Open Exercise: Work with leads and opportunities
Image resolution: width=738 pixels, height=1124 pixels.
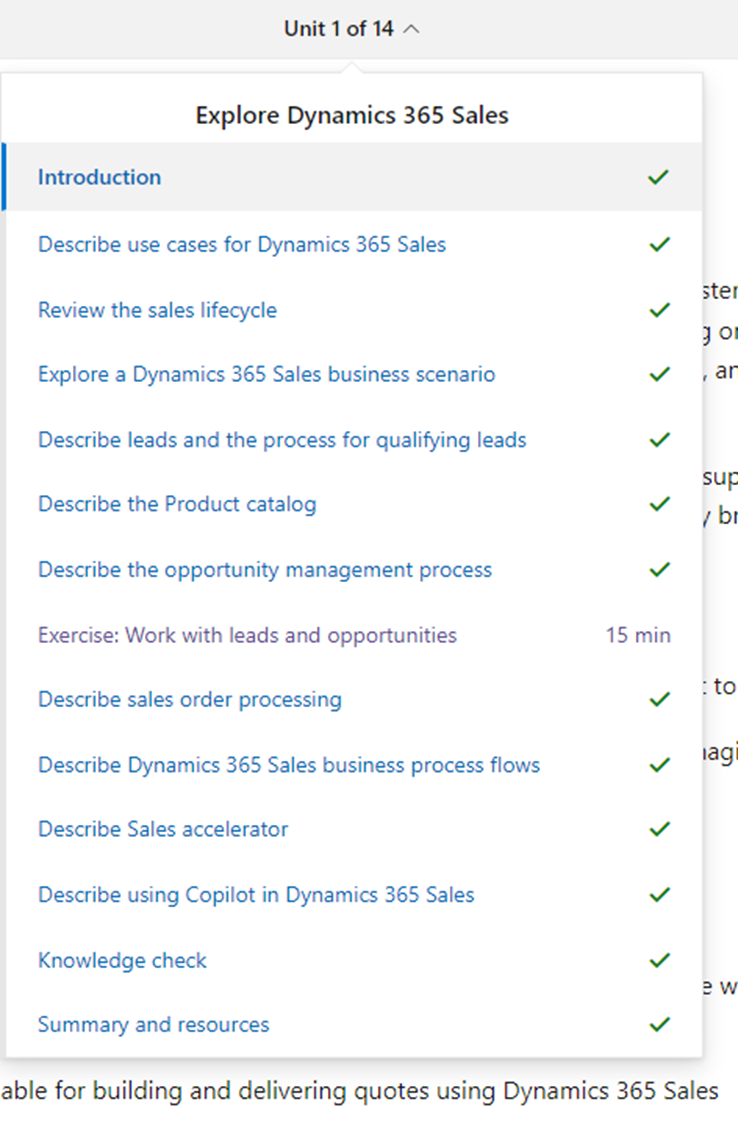(247, 635)
